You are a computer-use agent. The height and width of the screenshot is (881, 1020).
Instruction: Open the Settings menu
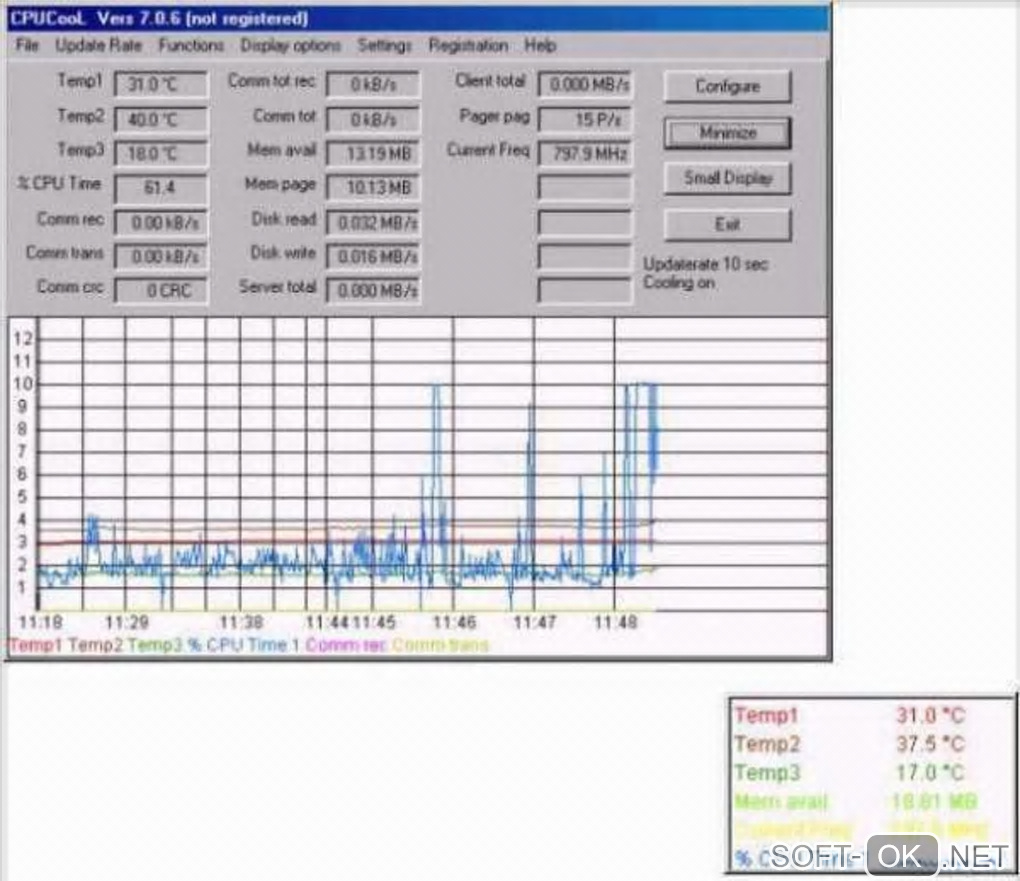click(384, 46)
